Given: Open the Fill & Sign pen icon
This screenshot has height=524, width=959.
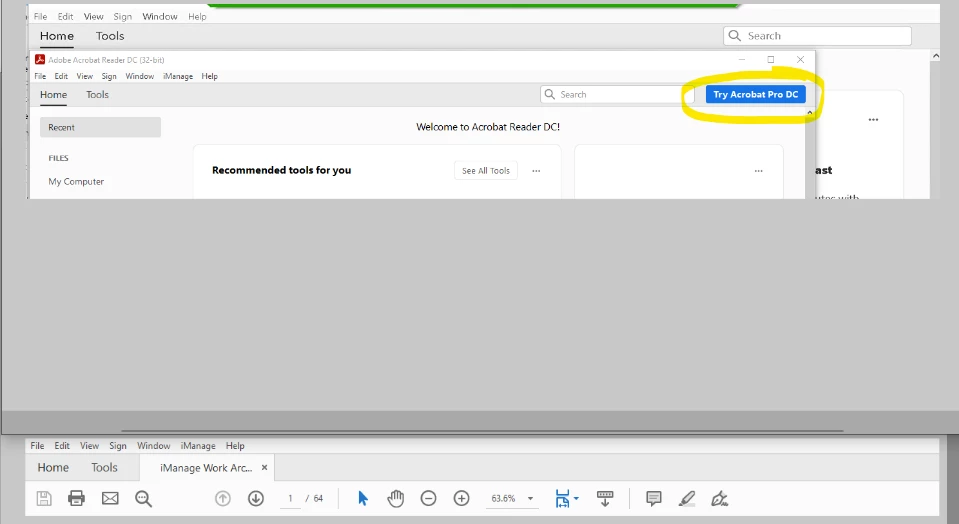Looking at the screenshot, I should (x=720, y=498).
